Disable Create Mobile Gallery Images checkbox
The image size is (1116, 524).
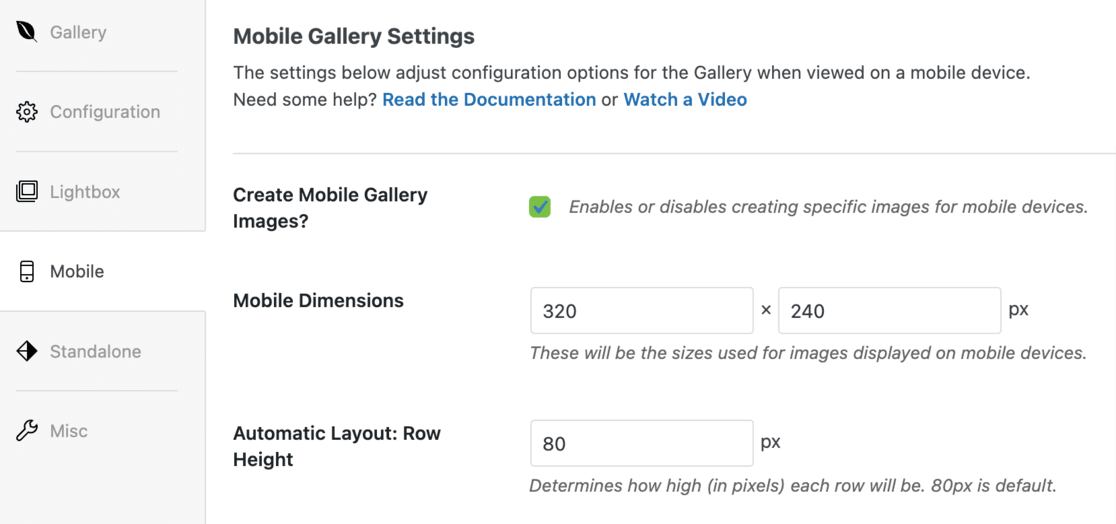540,207
